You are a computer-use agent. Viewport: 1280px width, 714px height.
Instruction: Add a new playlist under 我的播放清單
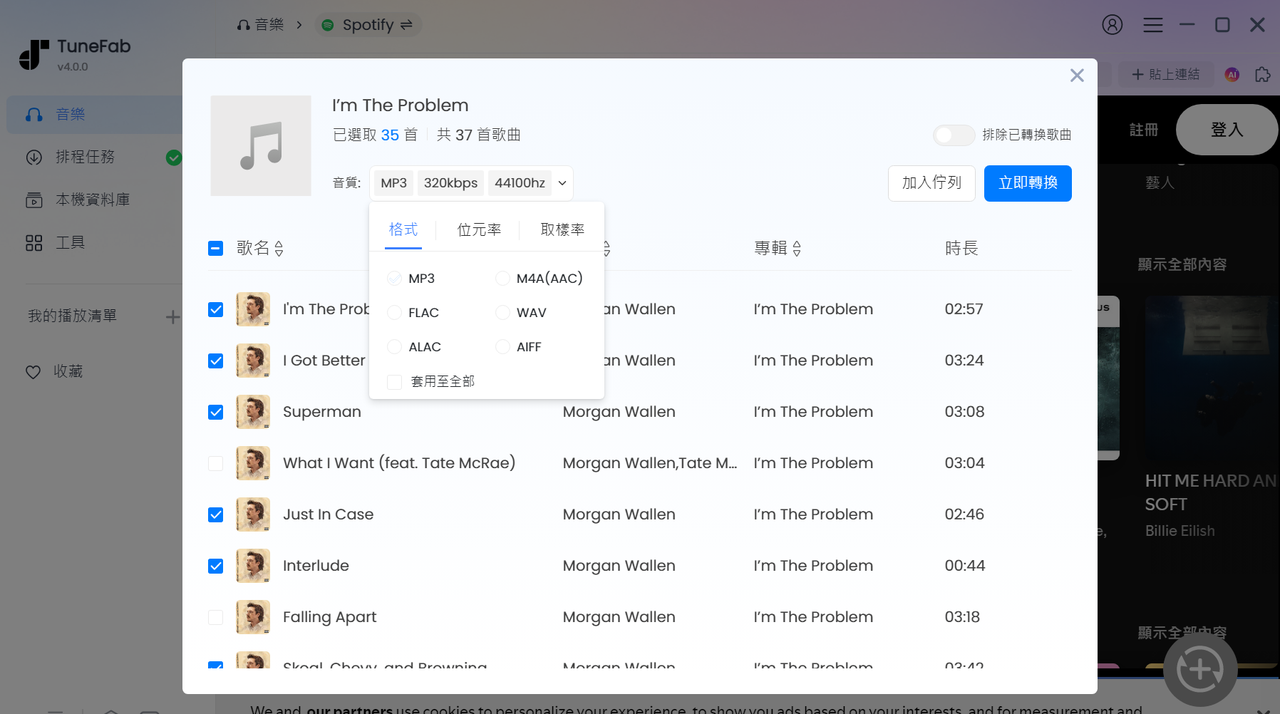click(172, 315)
